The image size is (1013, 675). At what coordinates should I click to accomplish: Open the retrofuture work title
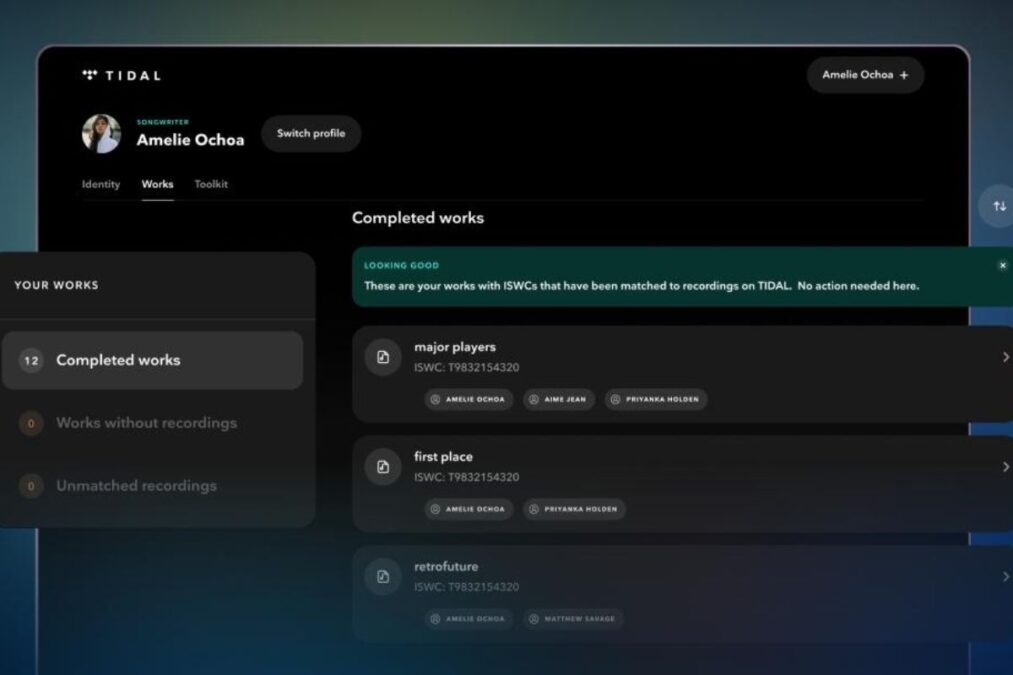point(446,566)
